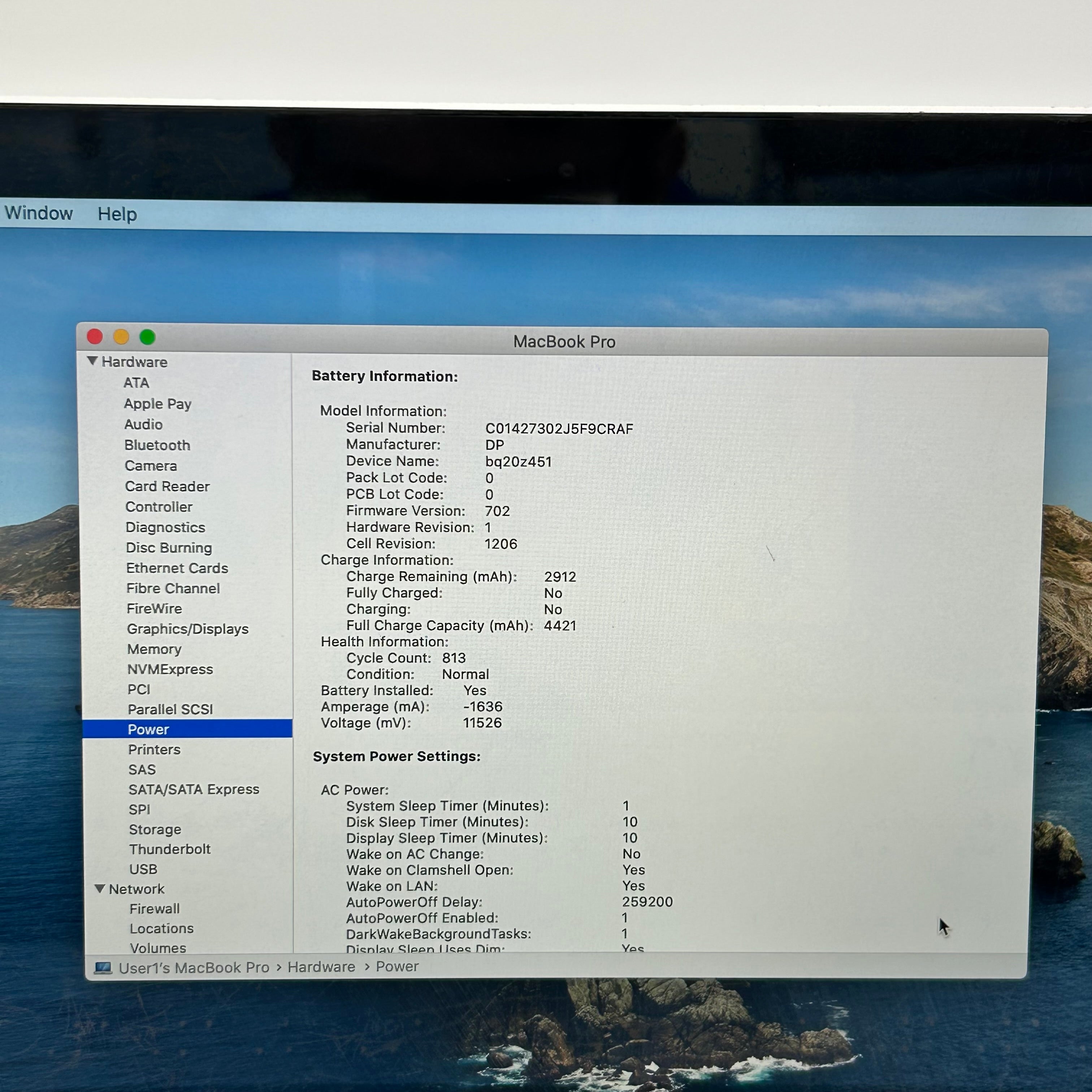Click the Amperage value -1636
The image size is (1092, 1092).
coord(483,707)
